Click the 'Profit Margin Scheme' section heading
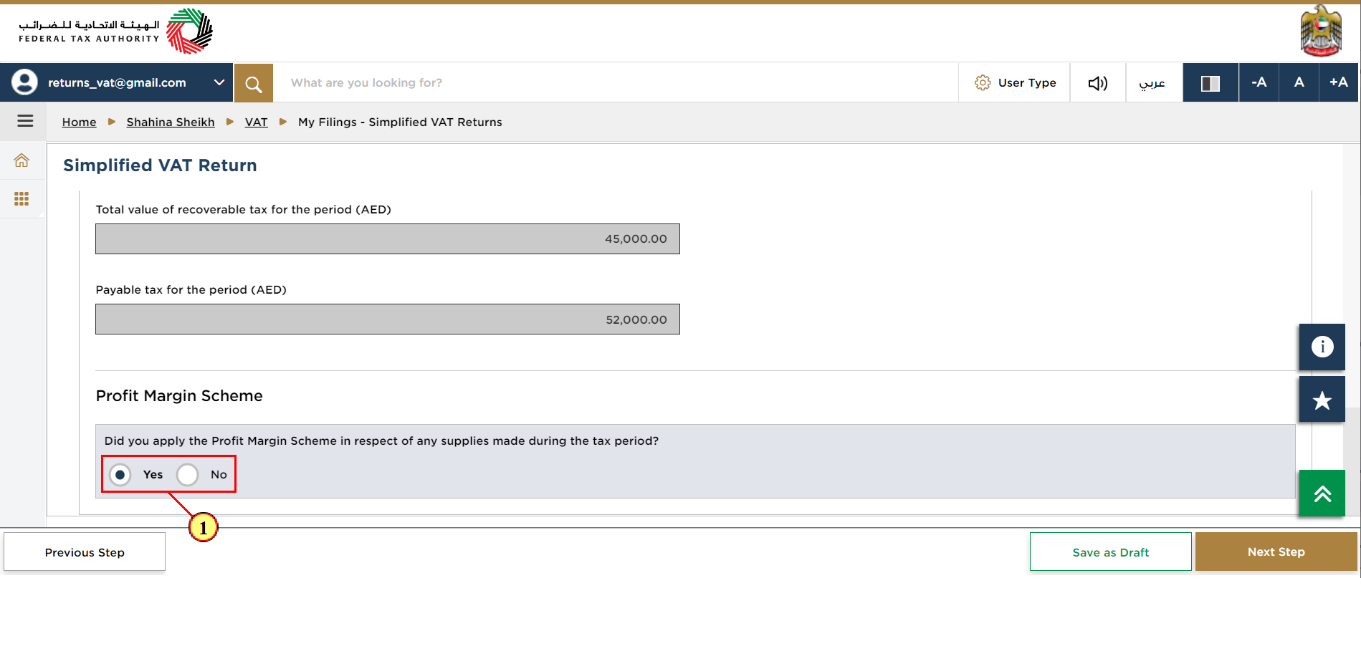Screen dimensions: 1361x648 (179, 396)
